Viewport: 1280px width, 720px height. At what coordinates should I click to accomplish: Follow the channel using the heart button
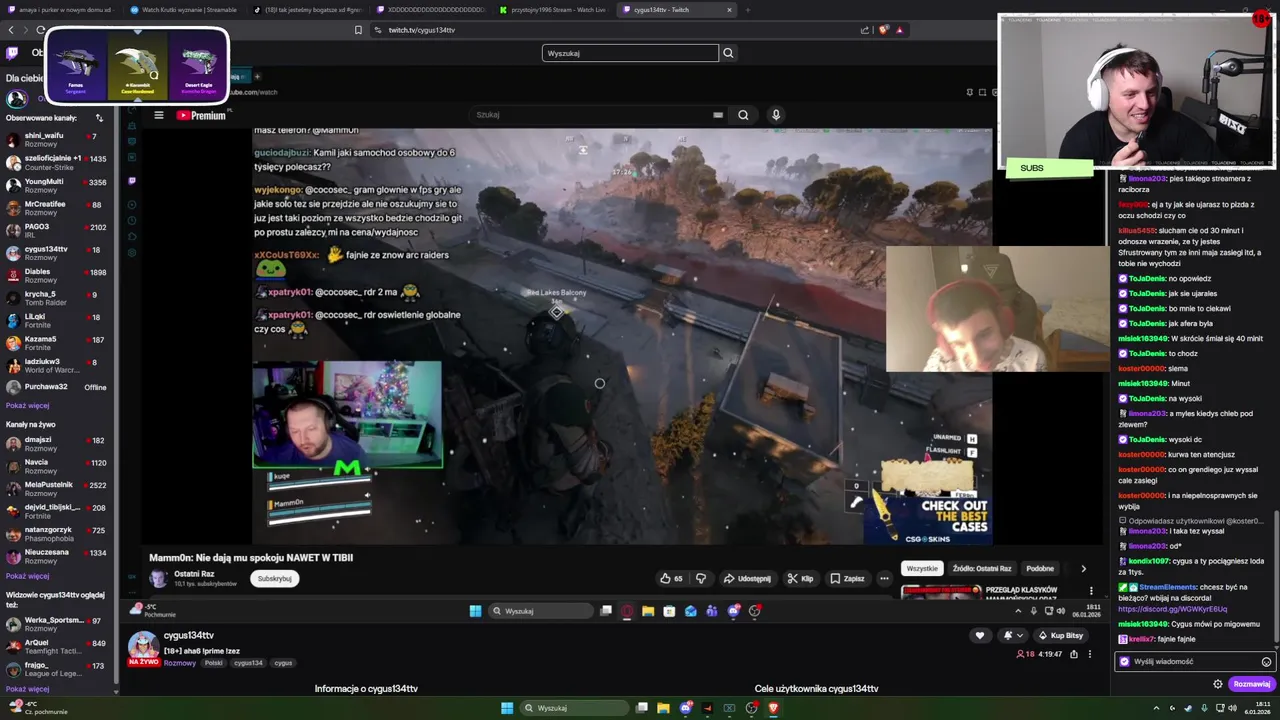click(980, 635)
